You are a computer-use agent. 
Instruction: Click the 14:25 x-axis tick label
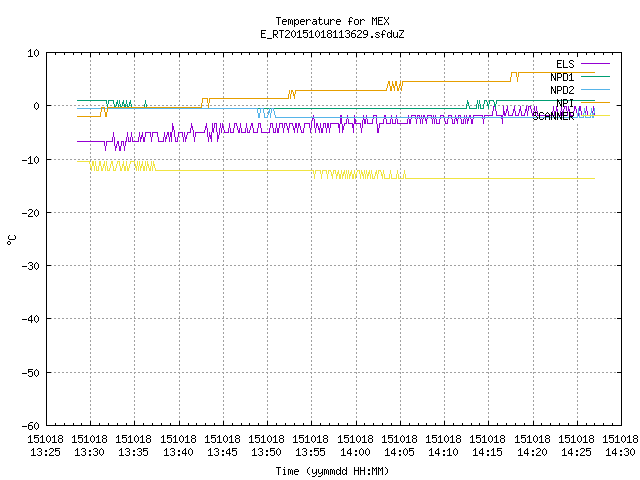pos(577,452)
